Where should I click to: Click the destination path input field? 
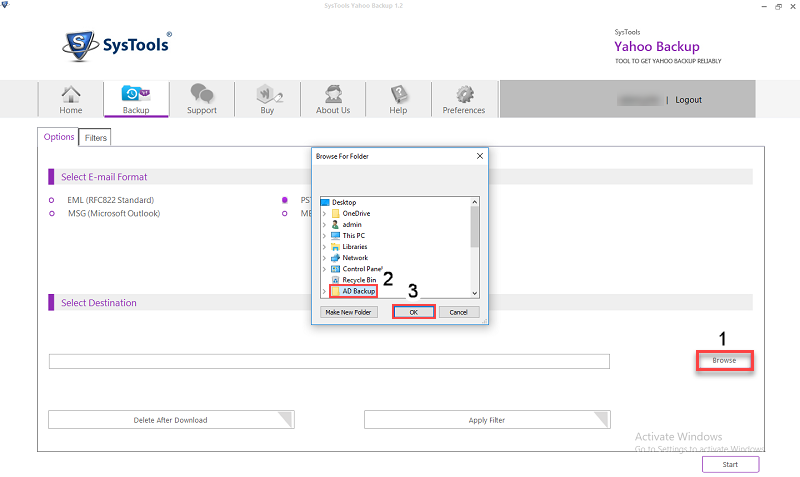[329, 361]
